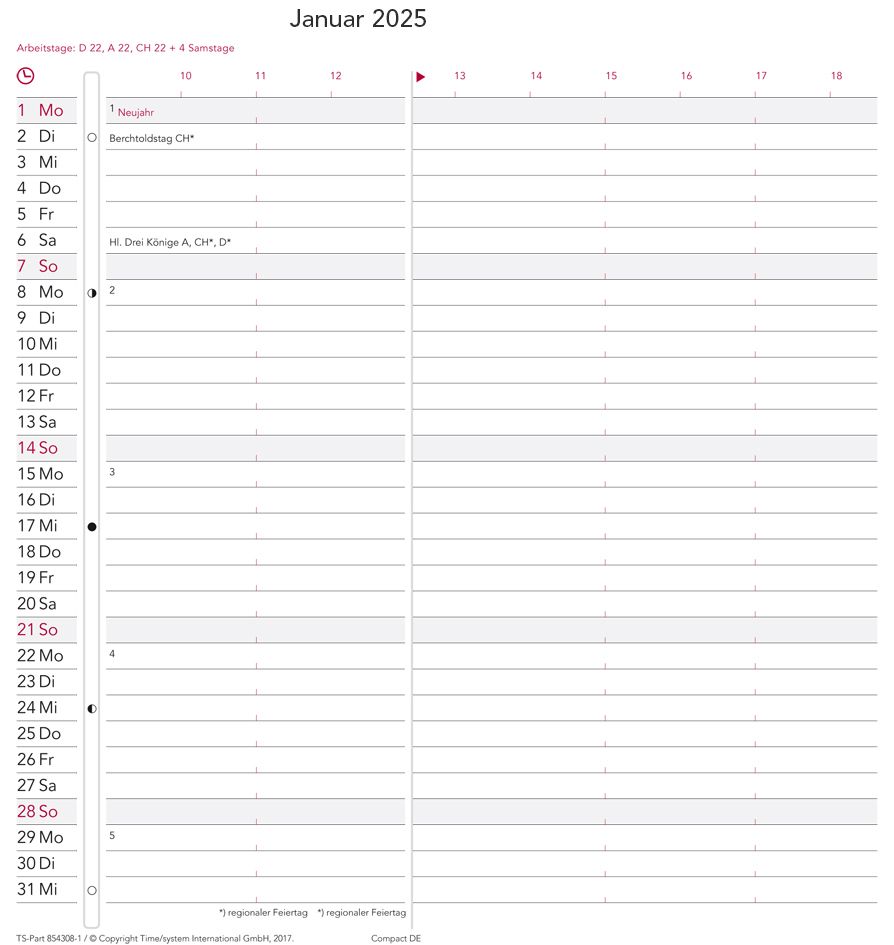Click the Januar 2025 title

click(358, 19)
